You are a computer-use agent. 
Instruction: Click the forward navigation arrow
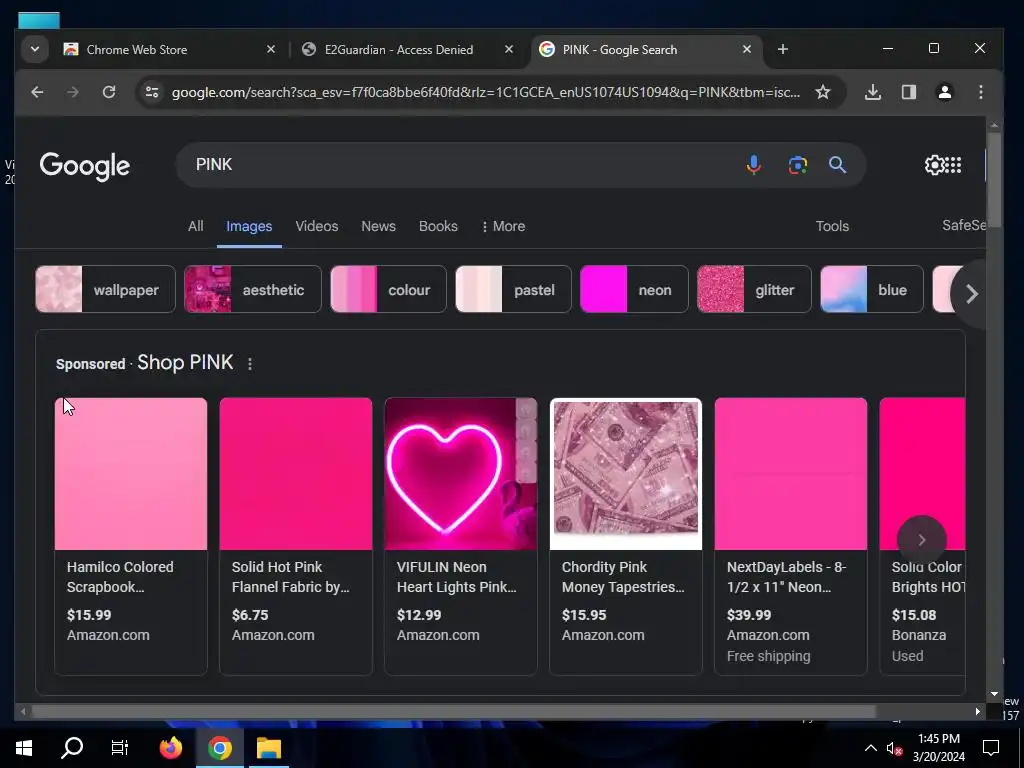click(72, 92)
